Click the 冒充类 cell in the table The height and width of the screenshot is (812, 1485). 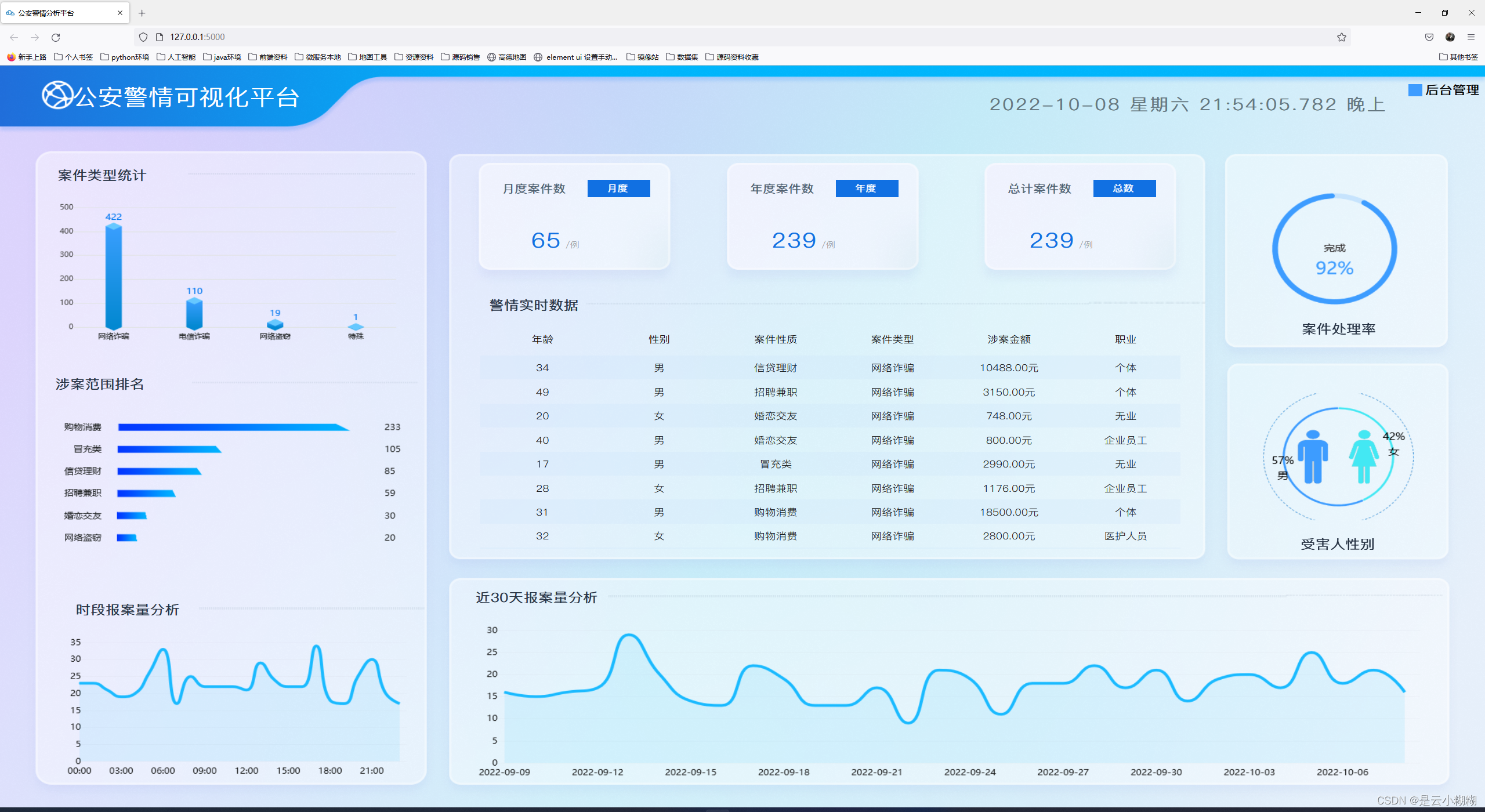point(776,465)
